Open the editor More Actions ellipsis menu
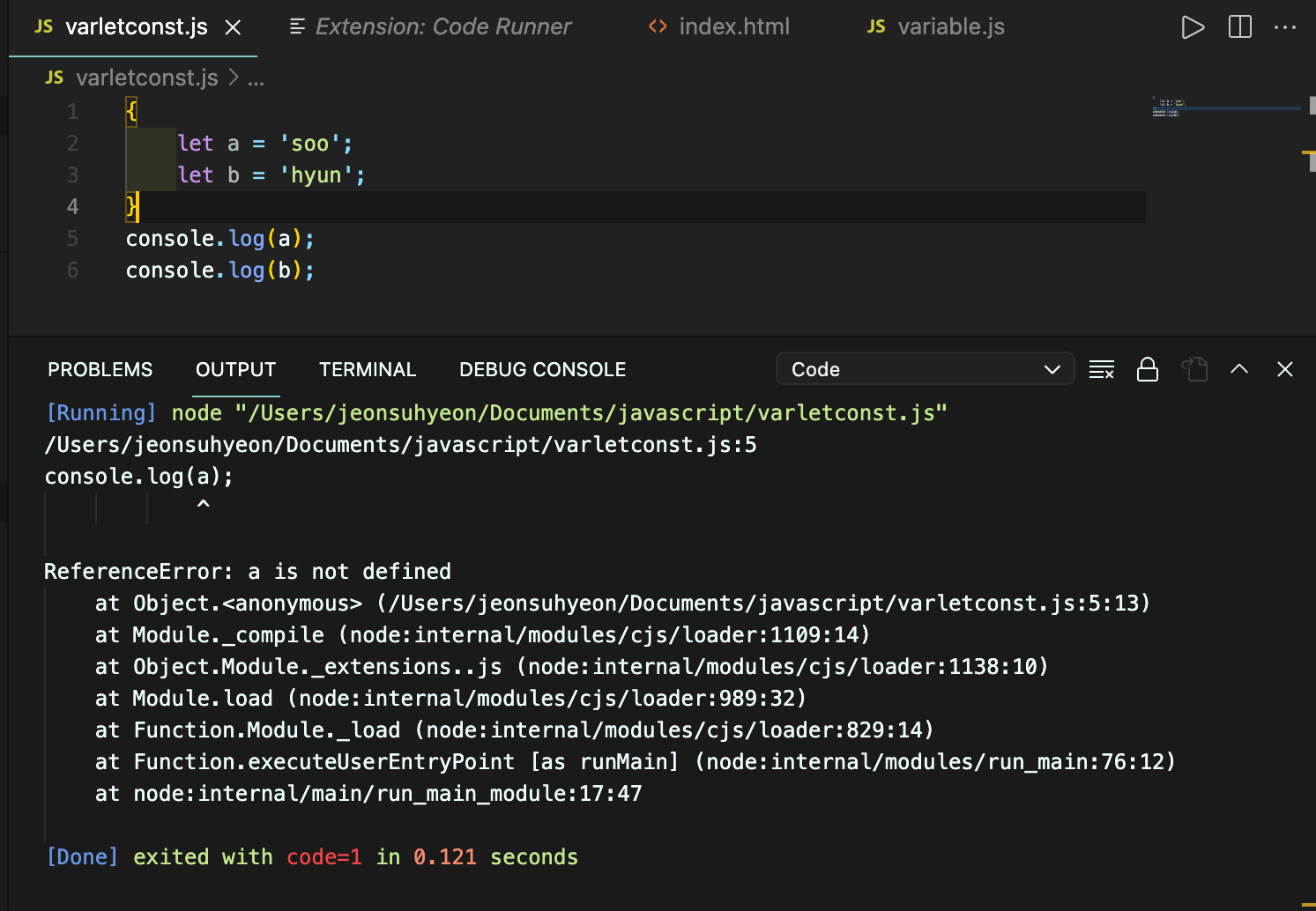Screen dimensions: 1316x911 (1285, 27)
